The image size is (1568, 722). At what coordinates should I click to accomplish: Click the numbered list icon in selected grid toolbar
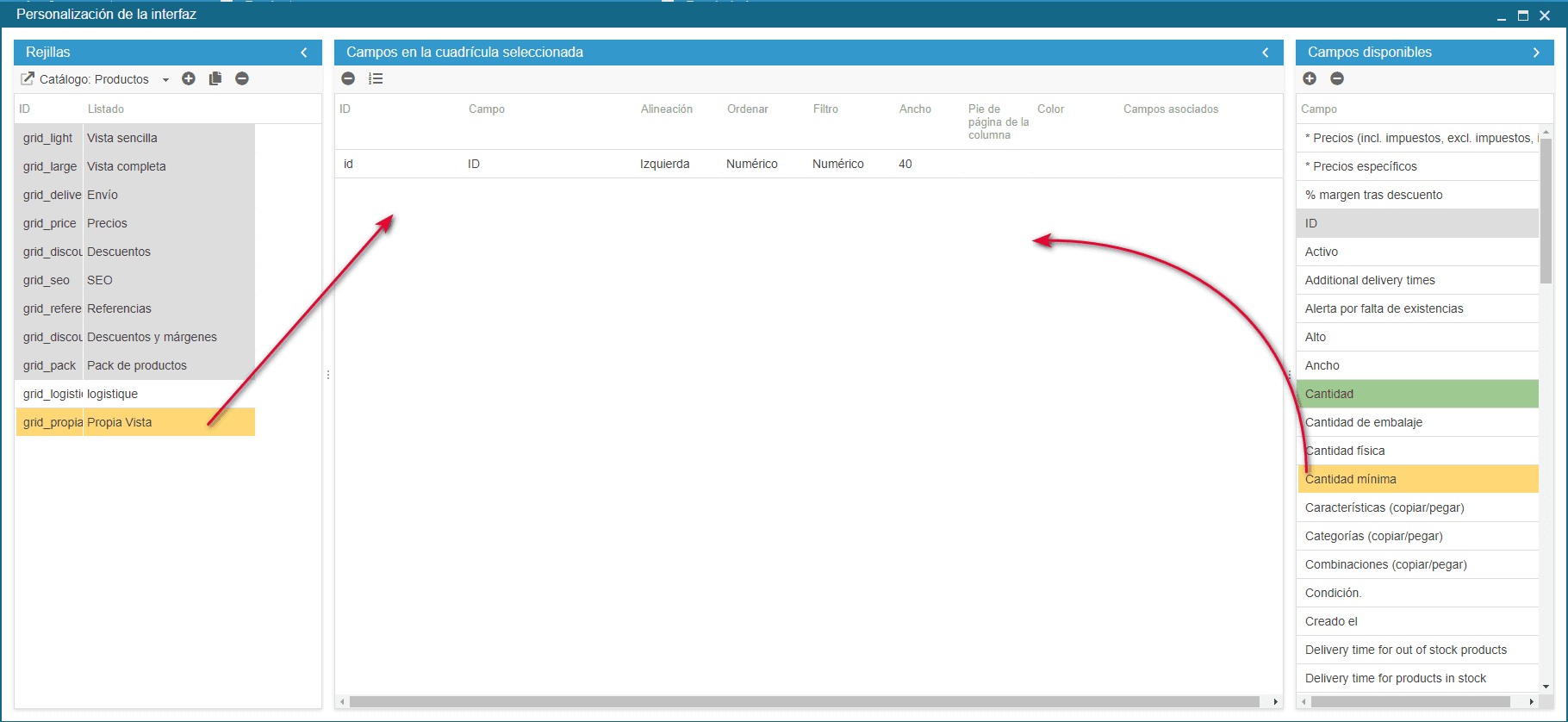pos(376,78)
